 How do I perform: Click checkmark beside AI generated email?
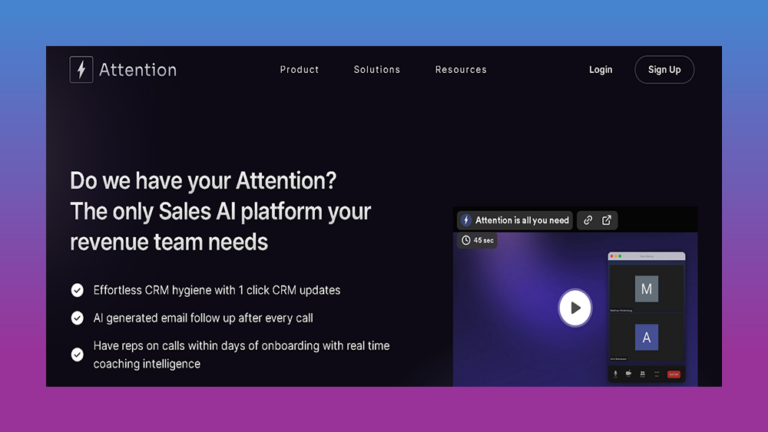tap(77, 318)
